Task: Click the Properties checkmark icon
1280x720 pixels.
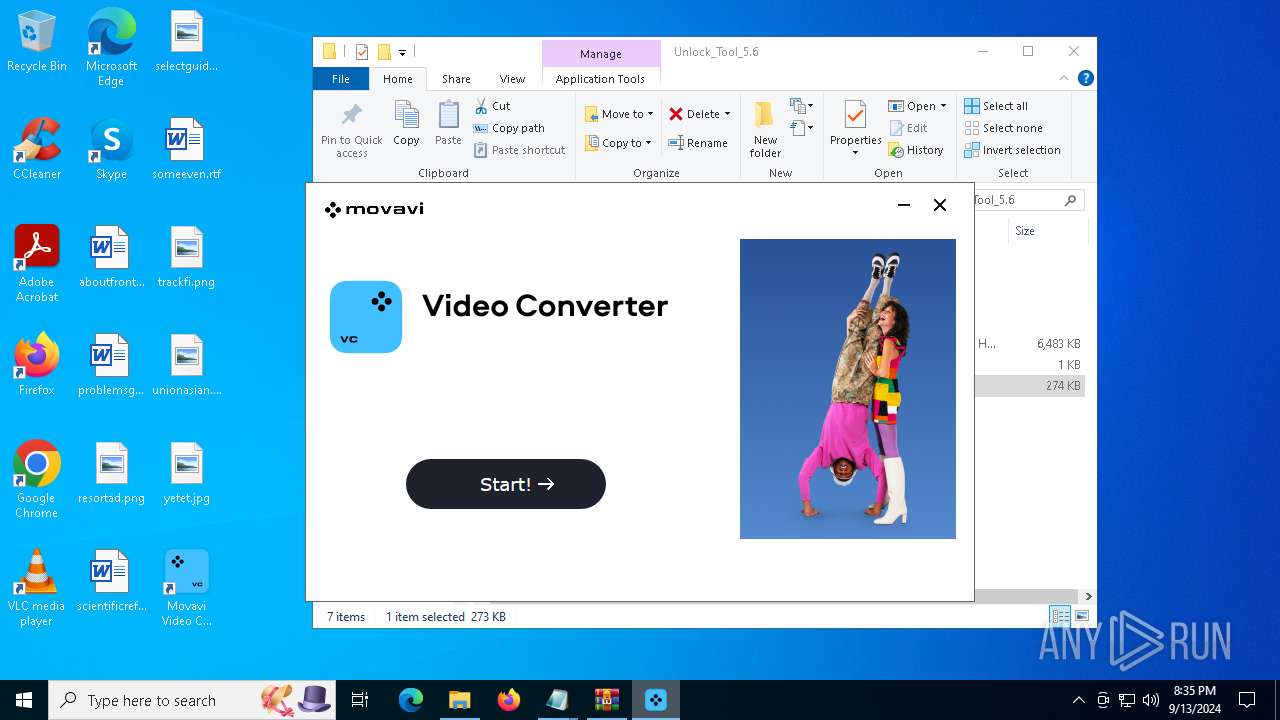Action: (x=855, y=114)
